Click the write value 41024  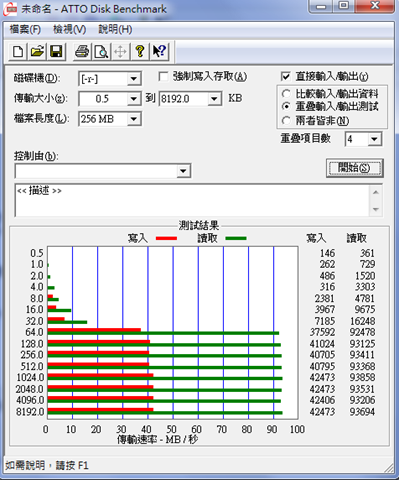tap(322, 344)
